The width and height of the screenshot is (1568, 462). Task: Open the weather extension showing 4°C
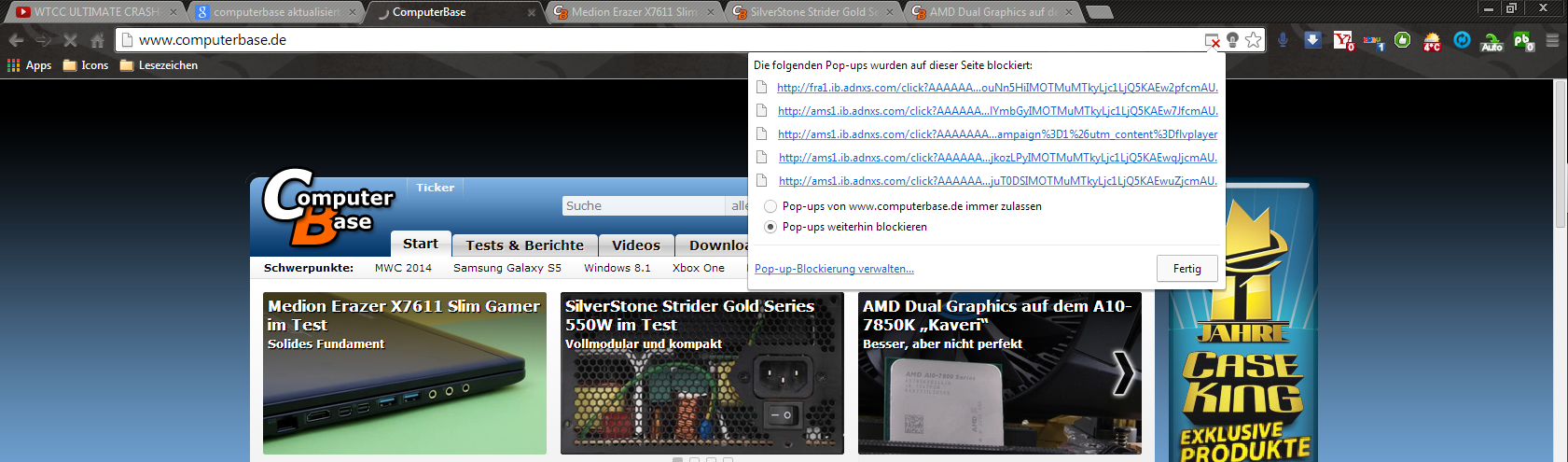(x=1432, y=41)
